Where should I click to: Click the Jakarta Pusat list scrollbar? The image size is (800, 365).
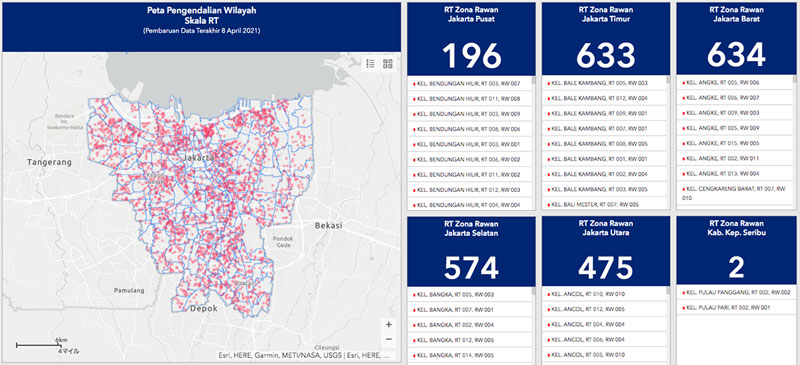(x=533, y=143)
